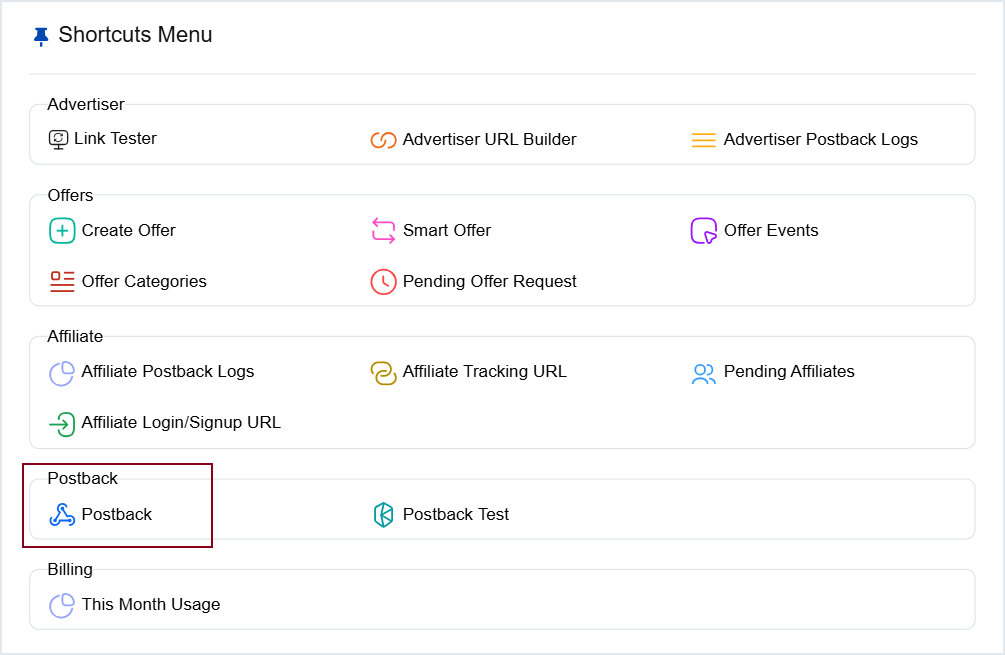Click the pink Smart Offer arrows icon

pos(383,231)
